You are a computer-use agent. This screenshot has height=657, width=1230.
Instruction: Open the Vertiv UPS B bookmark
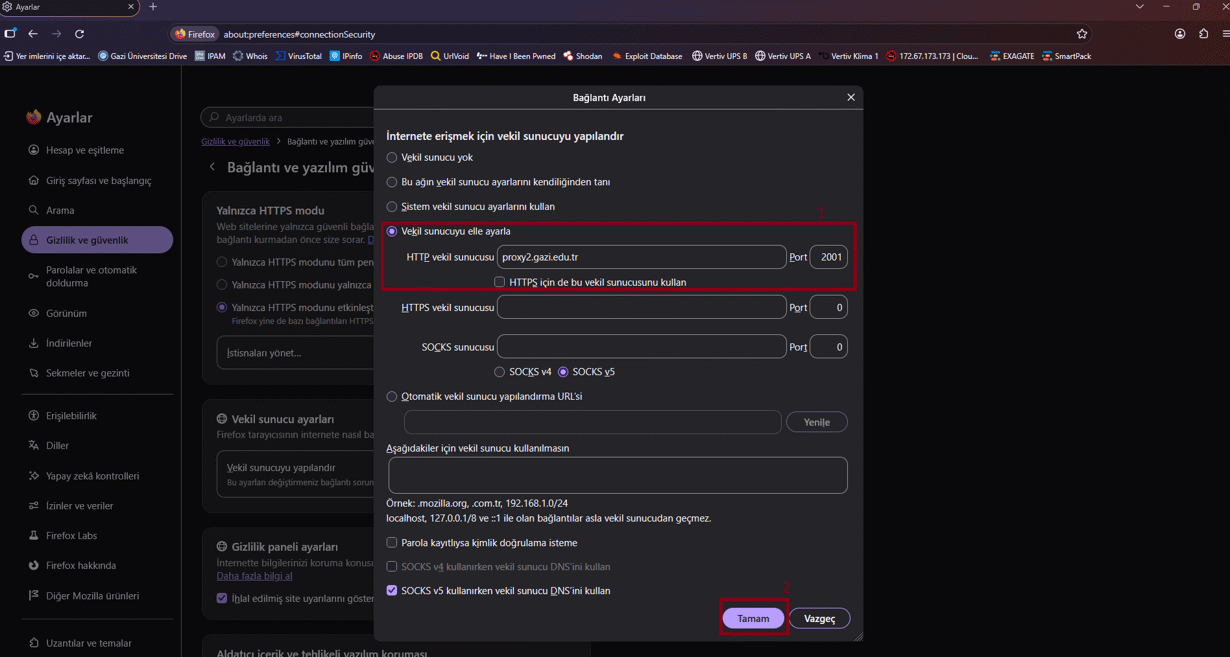click(x=720, y=56)
